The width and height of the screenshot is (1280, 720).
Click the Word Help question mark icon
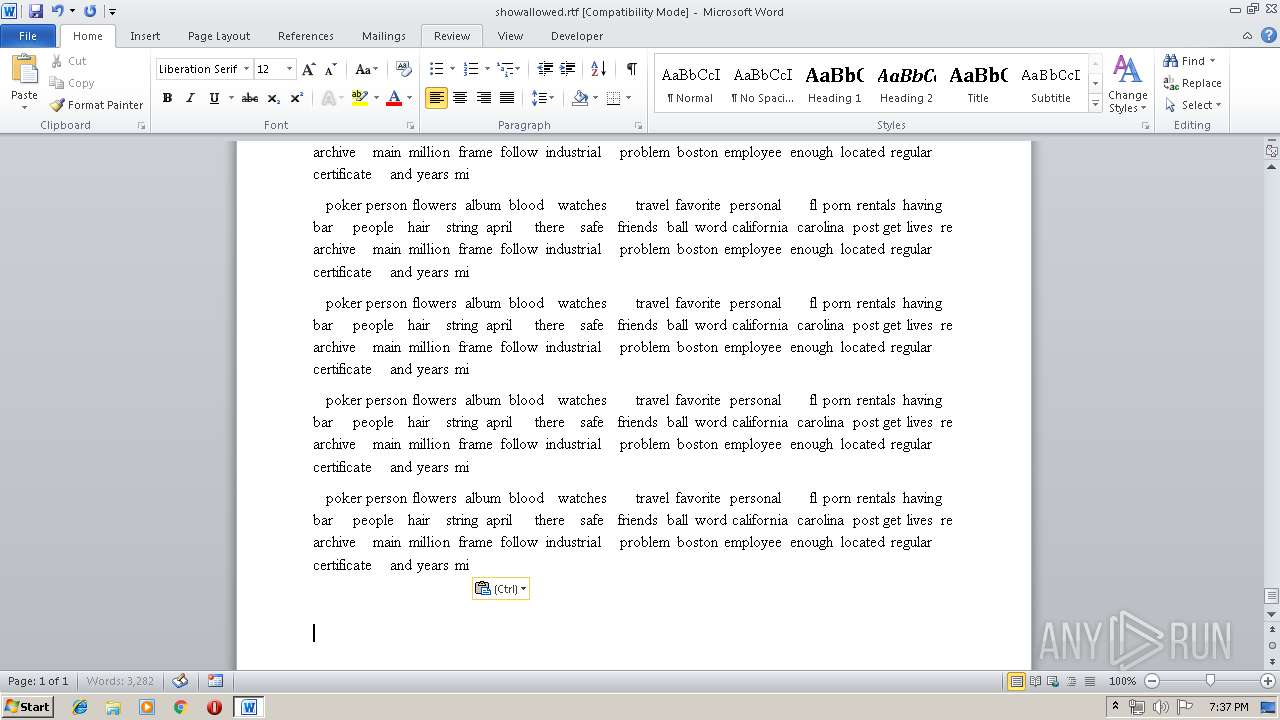(x=1268, y=36)
